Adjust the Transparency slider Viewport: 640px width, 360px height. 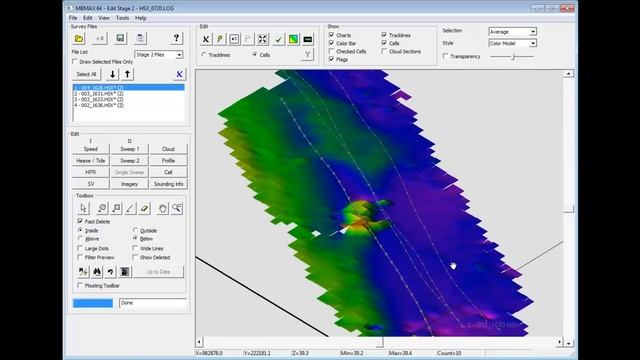[x=513, y=57]
